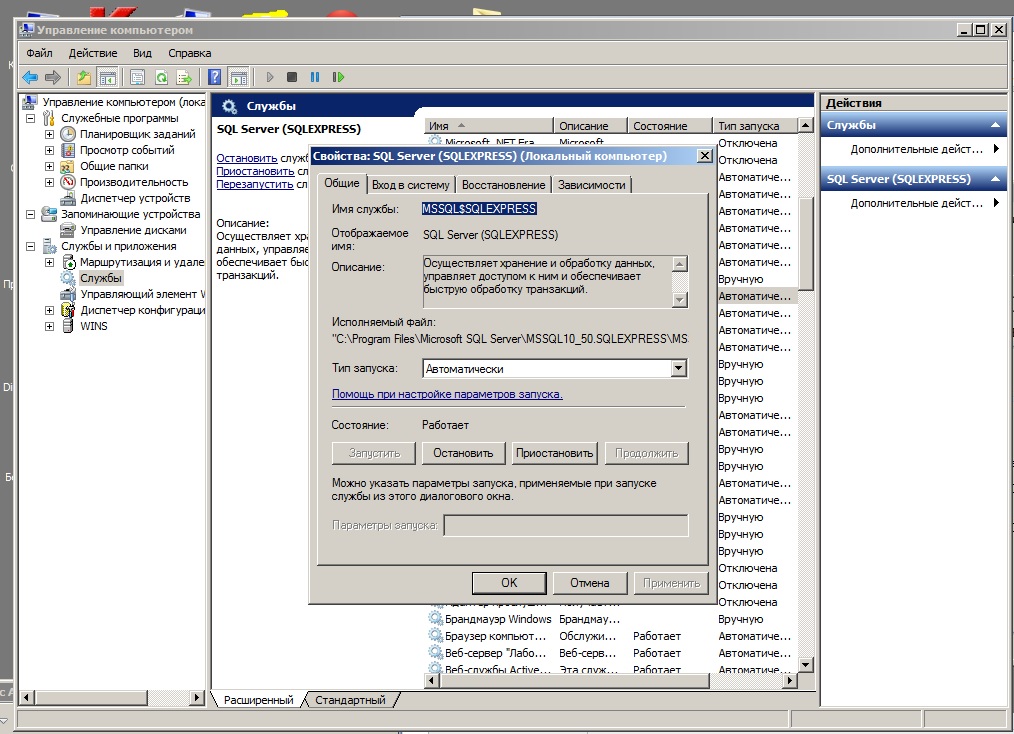The image size is (1014, 734).
Task: Click the Forward arrow toolbar icon
Action: tap(53, 78)
